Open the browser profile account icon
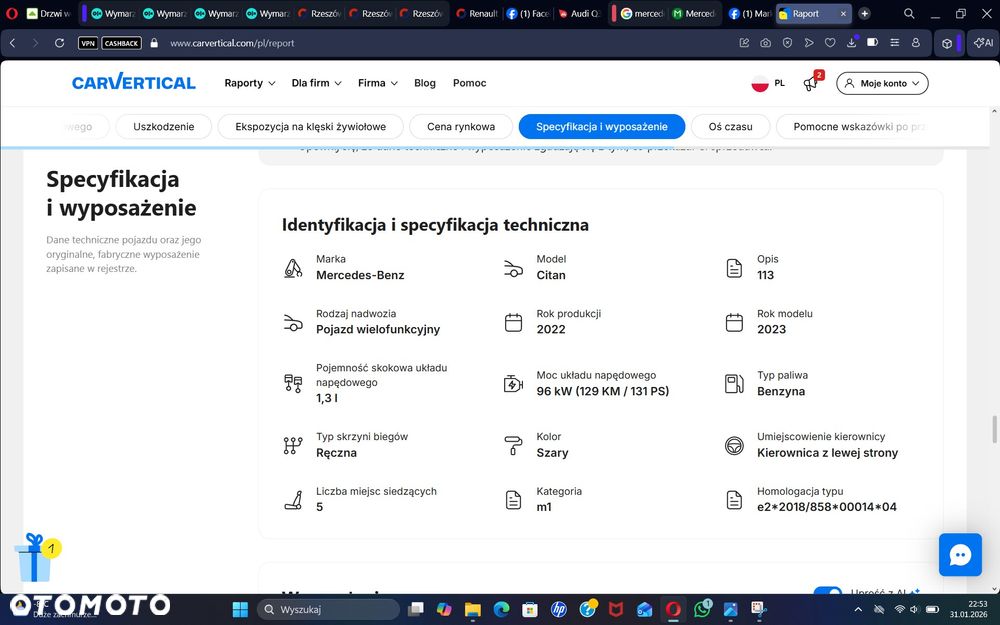Screen dimensions: 1000x625 pyautogui.click(x=916, y=43)
